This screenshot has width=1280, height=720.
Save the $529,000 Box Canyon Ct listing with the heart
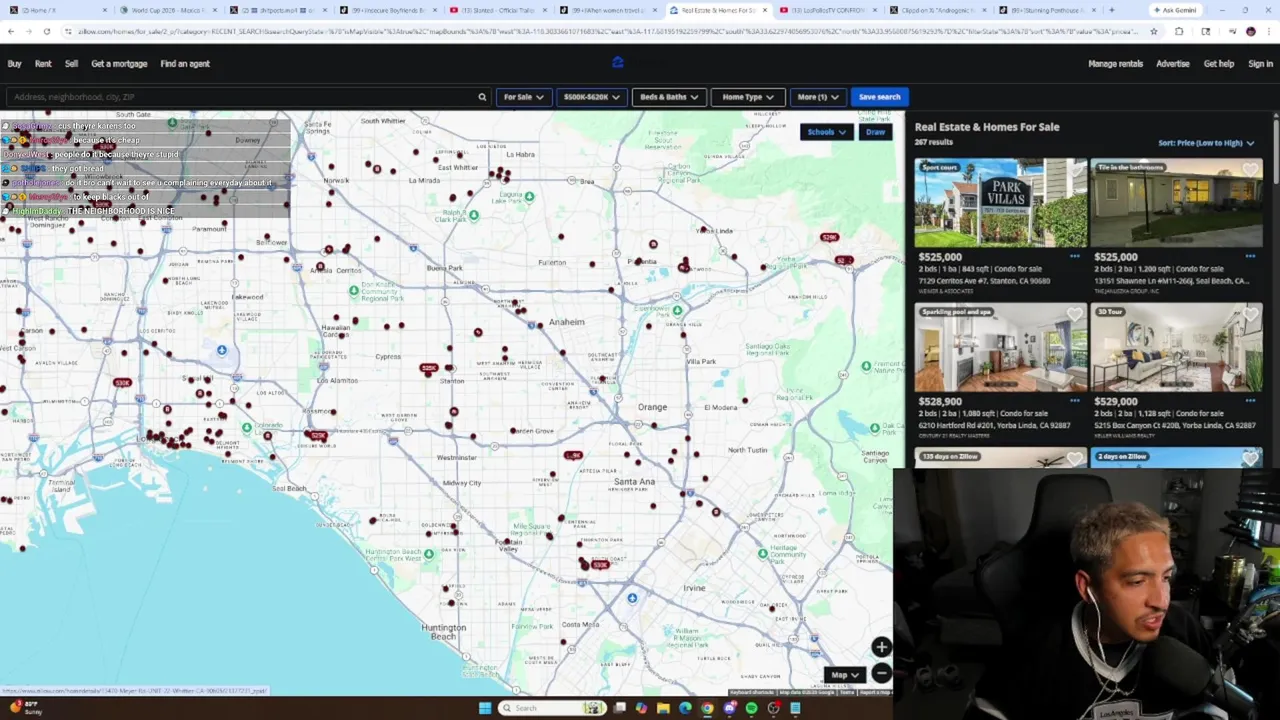(x=1251, y=315)
